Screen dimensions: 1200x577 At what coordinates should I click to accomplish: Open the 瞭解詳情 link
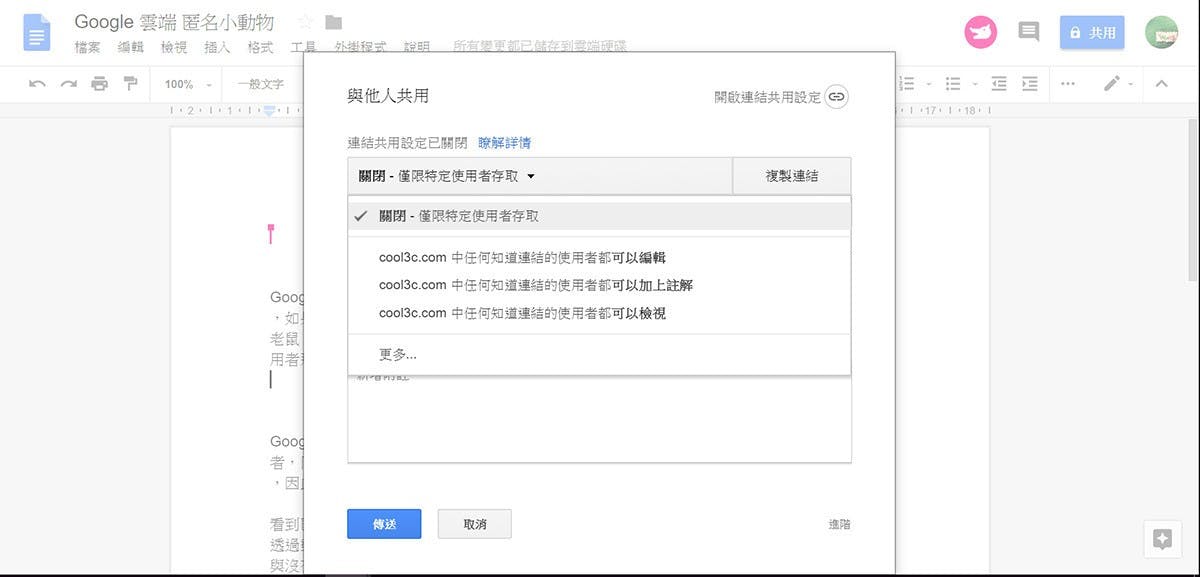505,143
